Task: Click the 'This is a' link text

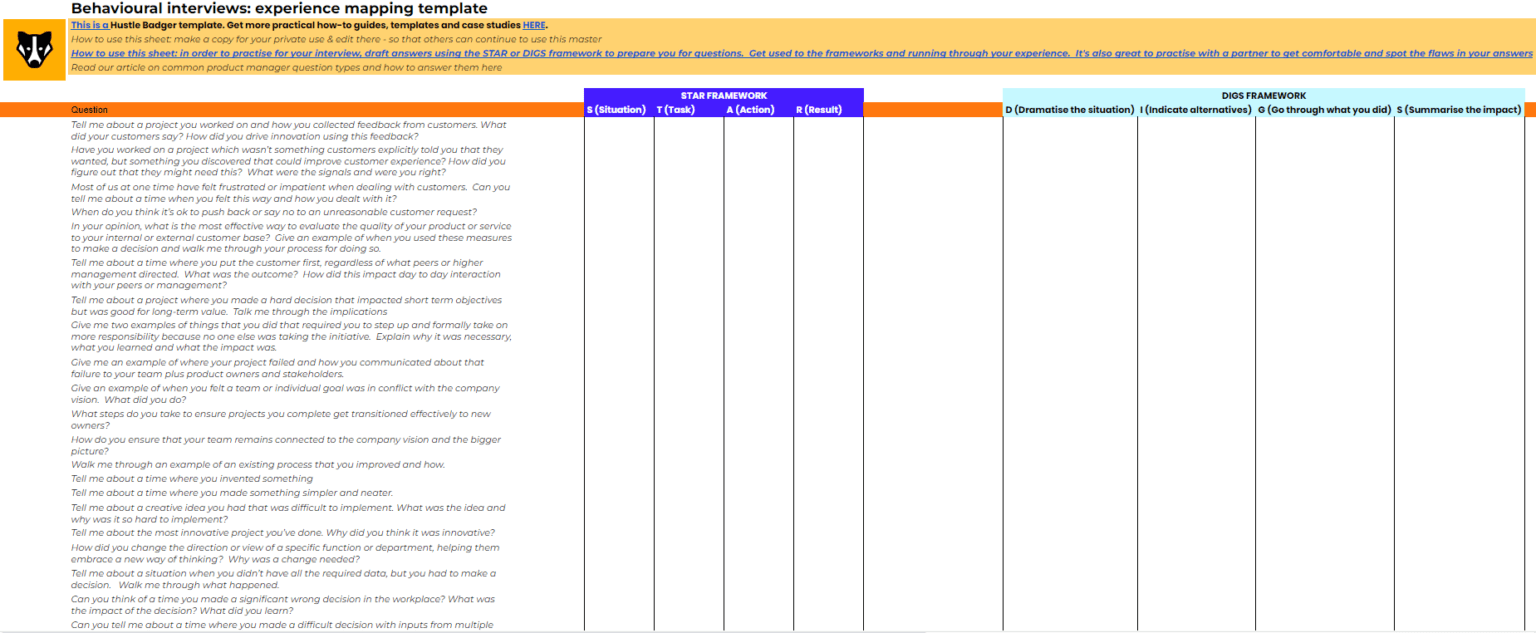Action: tap(90, 25)
